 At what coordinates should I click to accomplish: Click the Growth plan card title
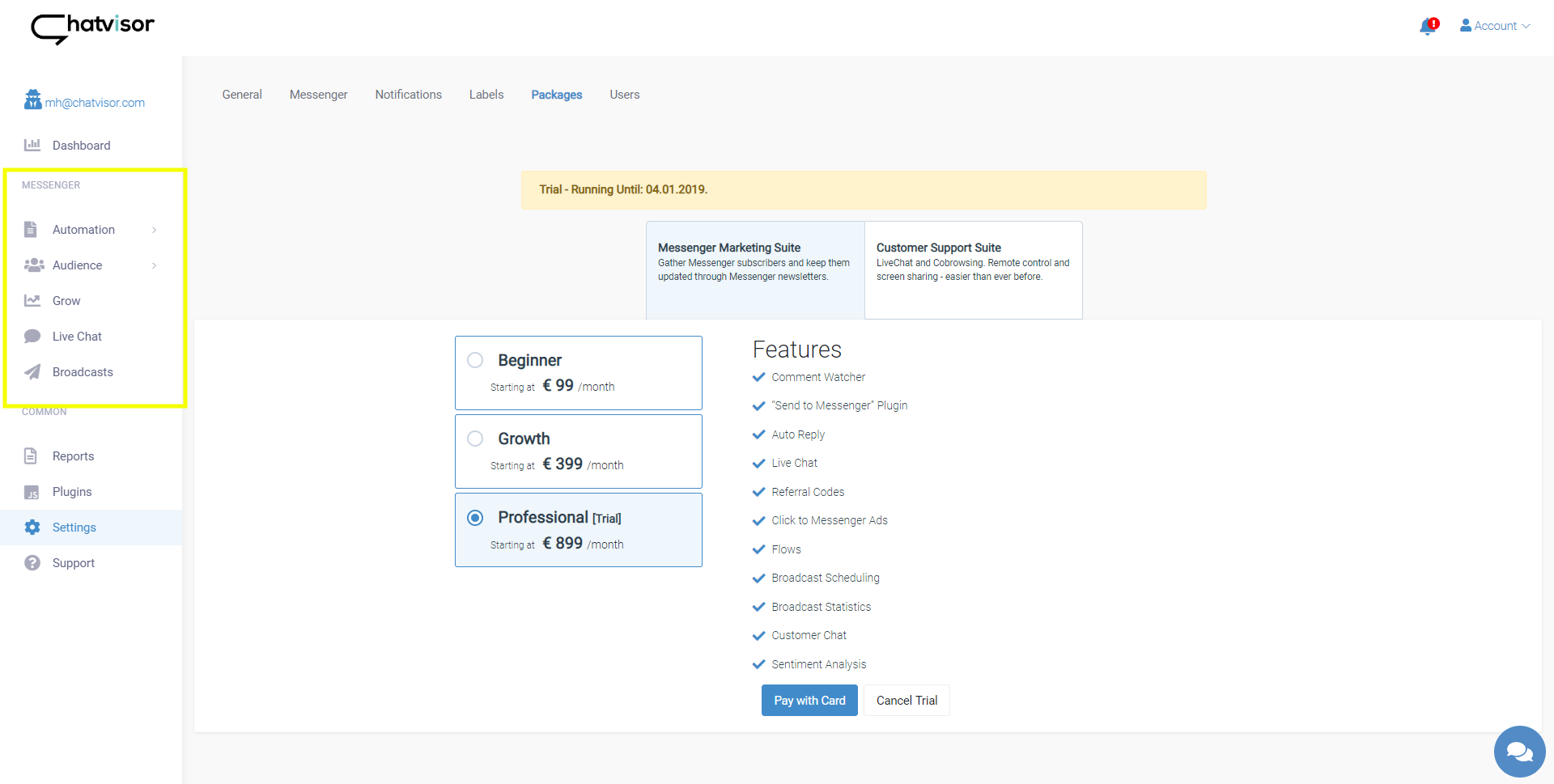pos(524,439)
